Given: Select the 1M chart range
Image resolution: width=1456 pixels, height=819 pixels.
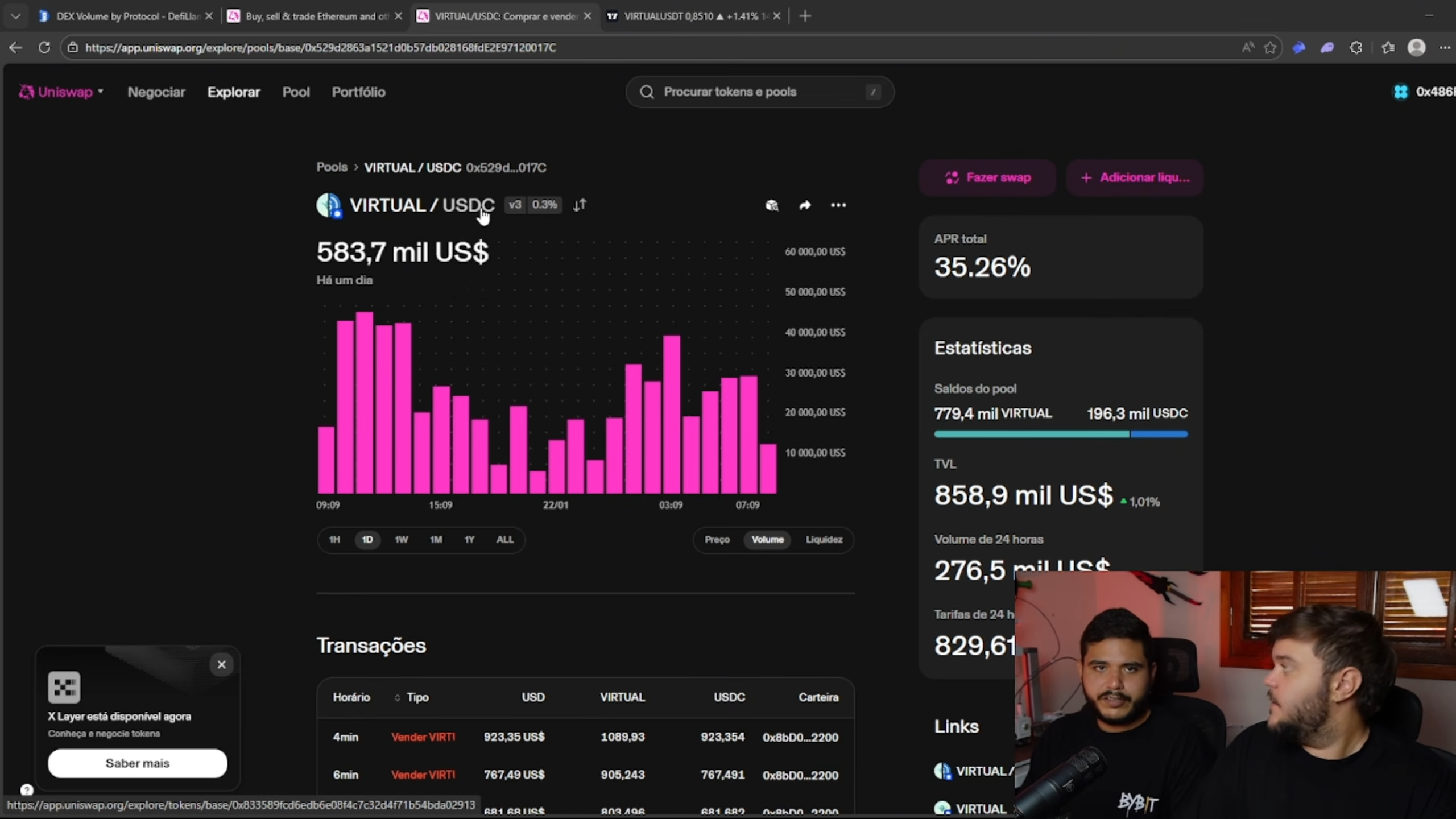Looking at the screenshot, I should point(436,540).
